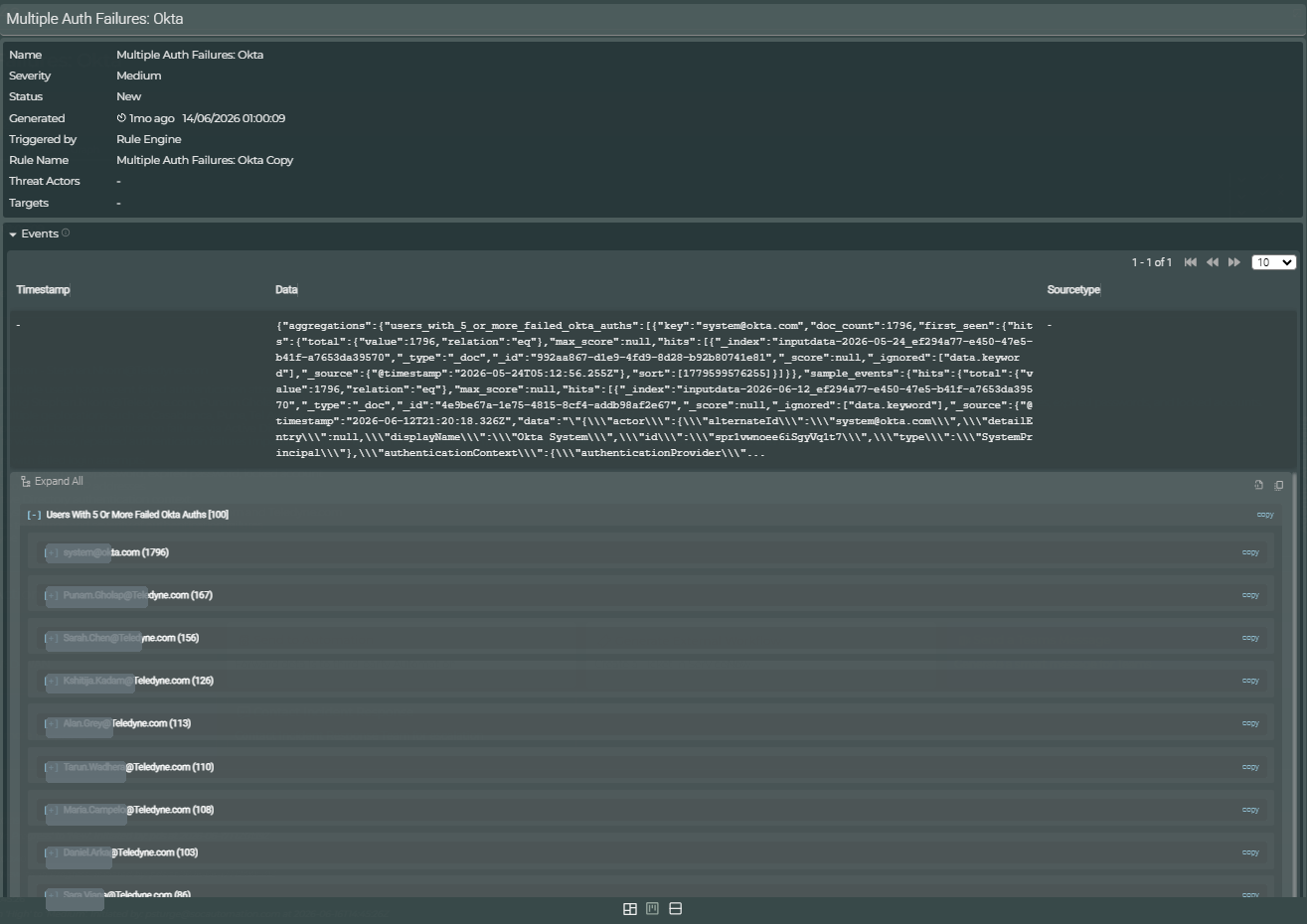
Task: Click the export file icon in viewer
Action: [x=1259, y=485]
